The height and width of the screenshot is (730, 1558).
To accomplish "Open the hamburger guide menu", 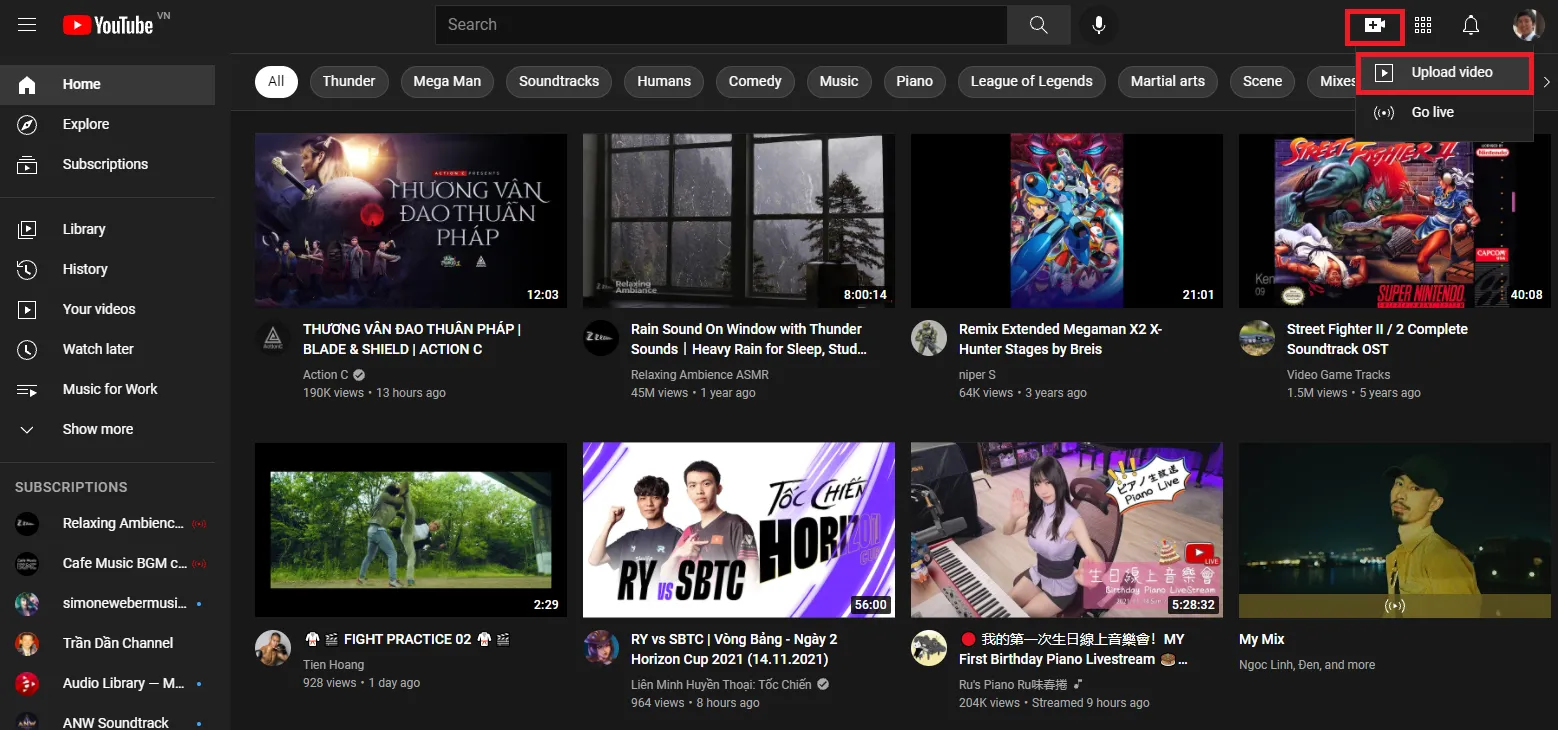I will 27,25.
